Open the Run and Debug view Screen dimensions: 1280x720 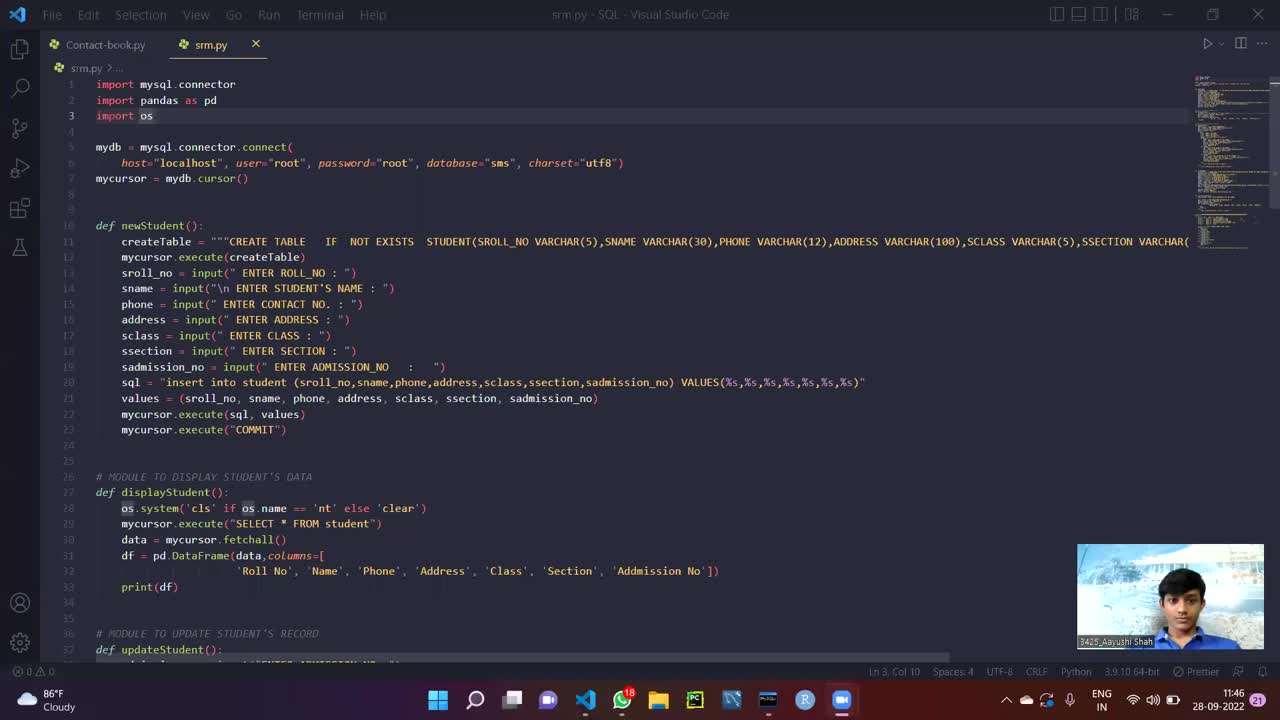point(19,168)
